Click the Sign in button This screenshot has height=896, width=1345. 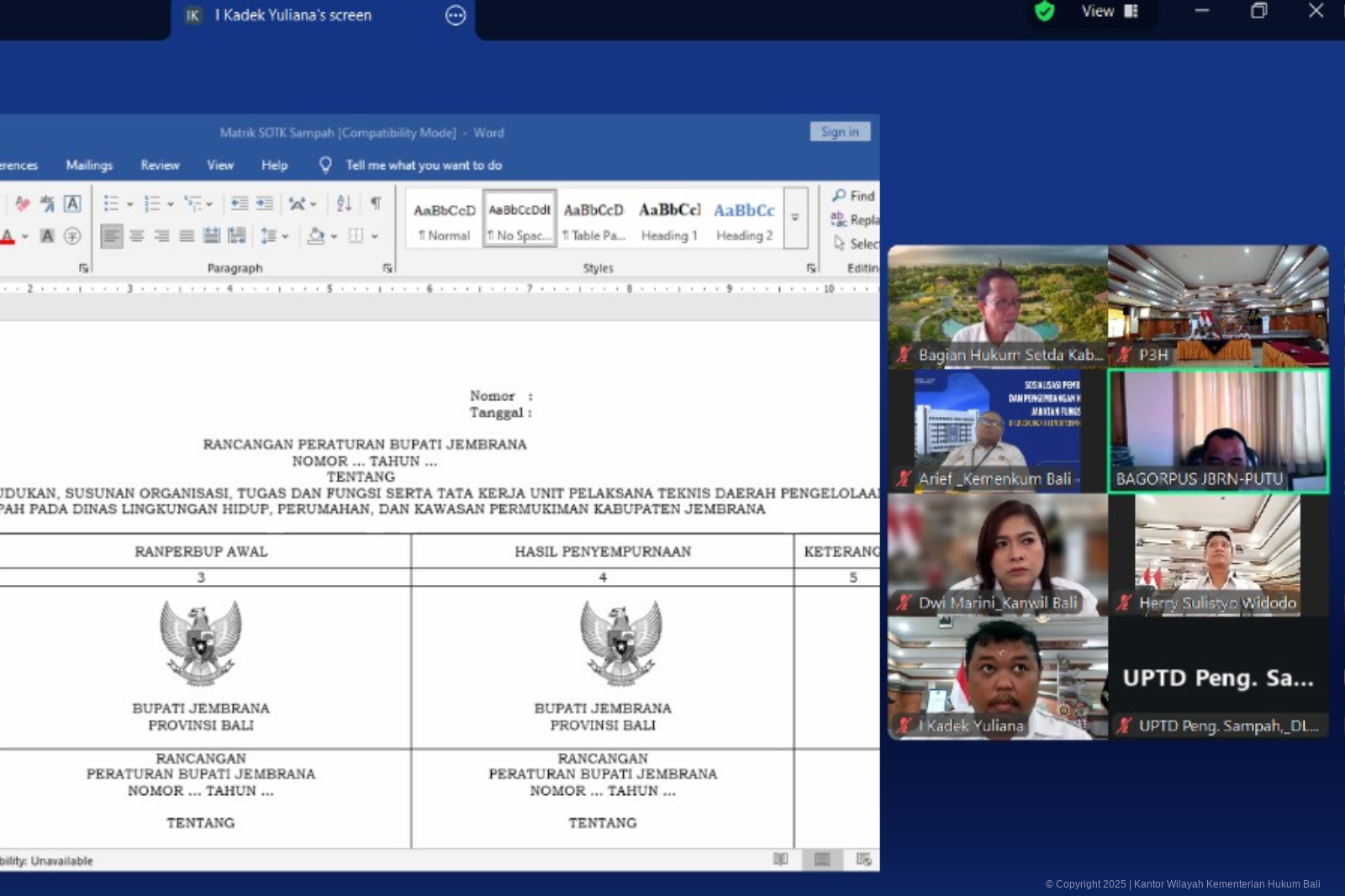(x=840, y=132)
